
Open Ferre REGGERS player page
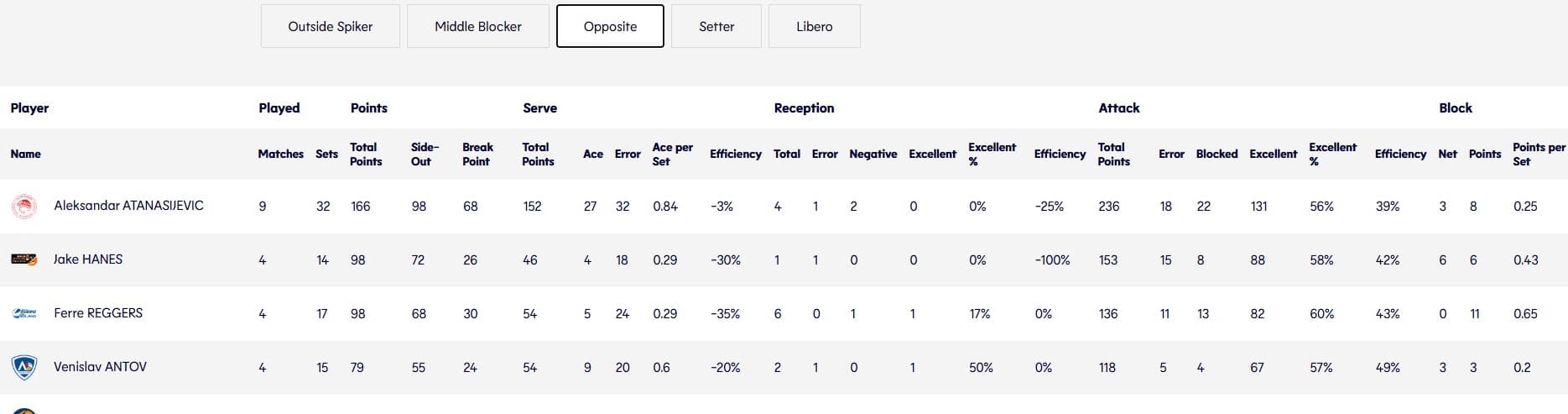click(98, 313)
